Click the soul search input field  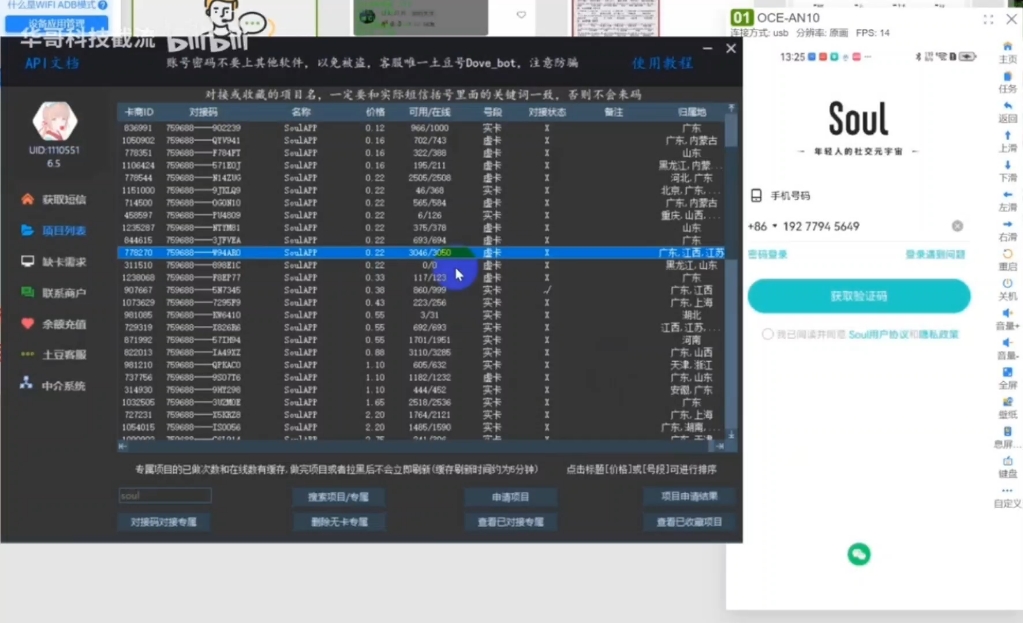pyautogui.click(x=165, y=496)
